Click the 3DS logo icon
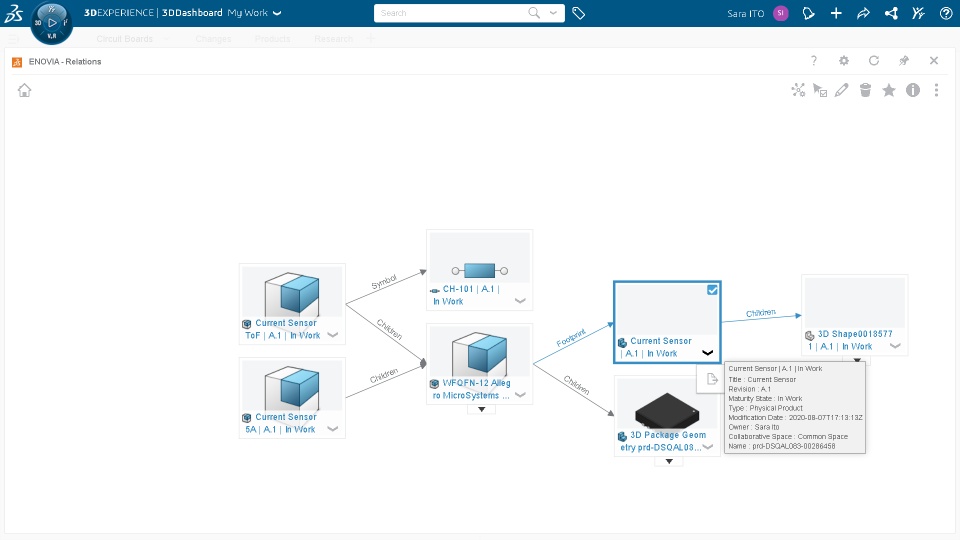The height and width of the screenshot is (540, 960). pyautogui.click(x=13, y=13)
